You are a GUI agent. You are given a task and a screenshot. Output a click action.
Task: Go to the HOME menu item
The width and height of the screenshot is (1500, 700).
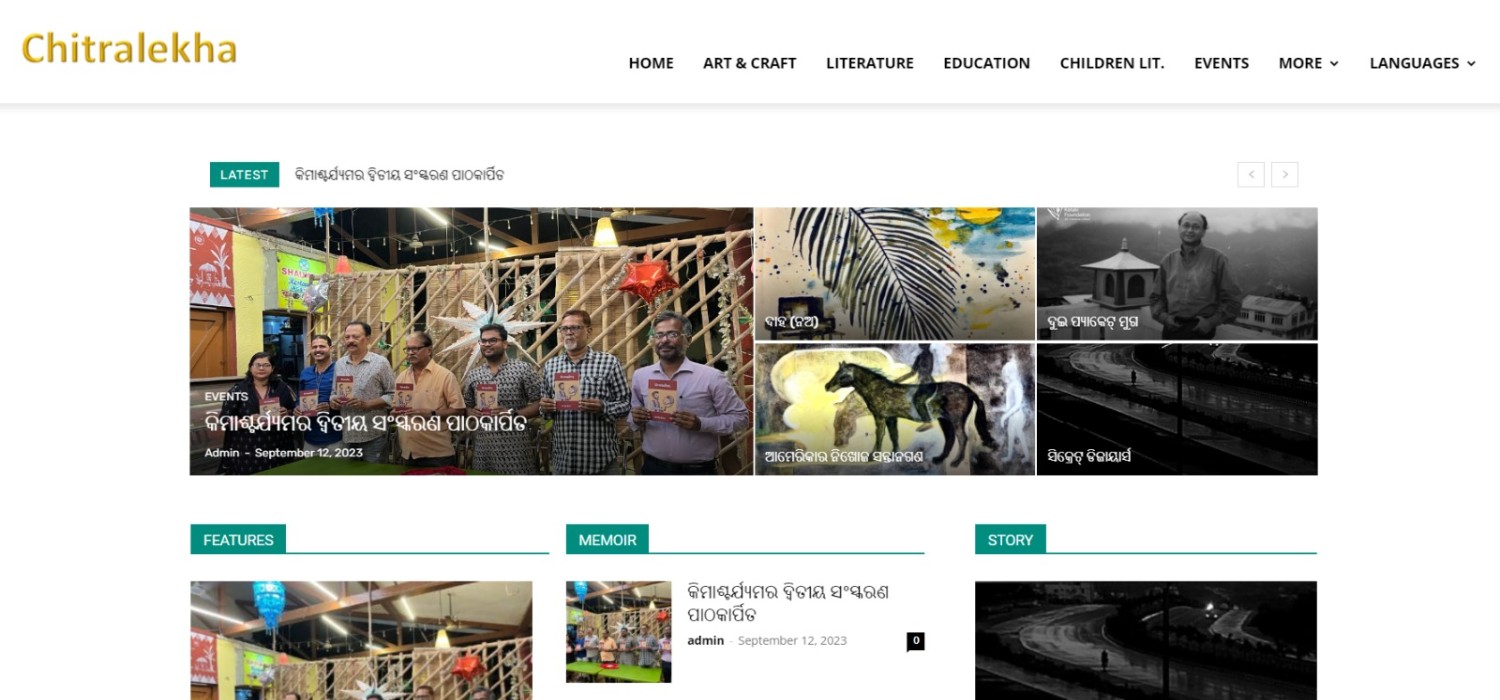[651, 63]
